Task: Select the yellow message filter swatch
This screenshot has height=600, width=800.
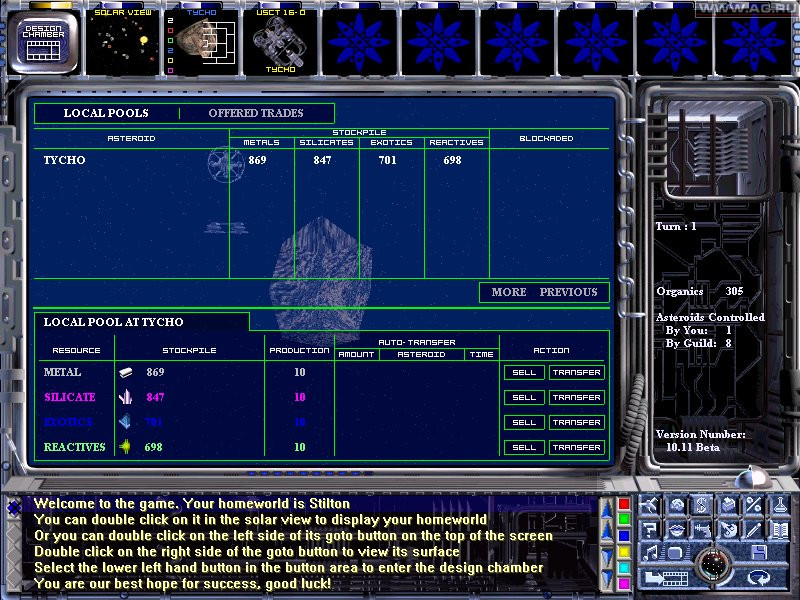Action: point(624,552)
